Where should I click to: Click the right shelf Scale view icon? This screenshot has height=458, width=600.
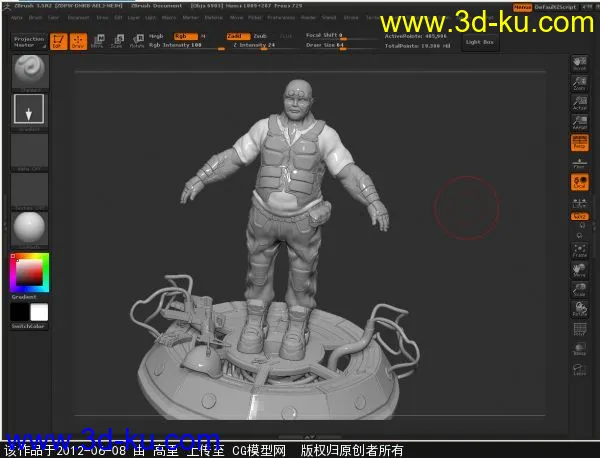[580, 290]
